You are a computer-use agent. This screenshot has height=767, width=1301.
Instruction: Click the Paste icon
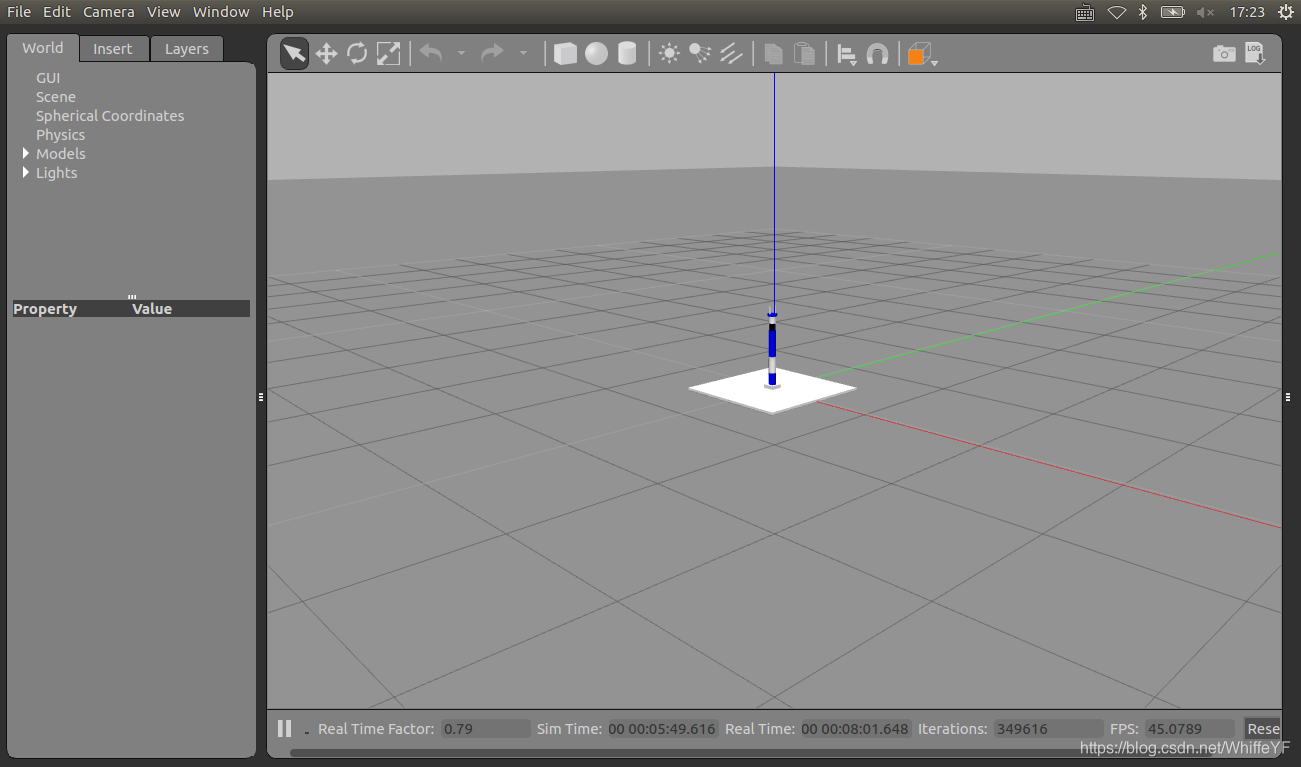pos(804,53)
